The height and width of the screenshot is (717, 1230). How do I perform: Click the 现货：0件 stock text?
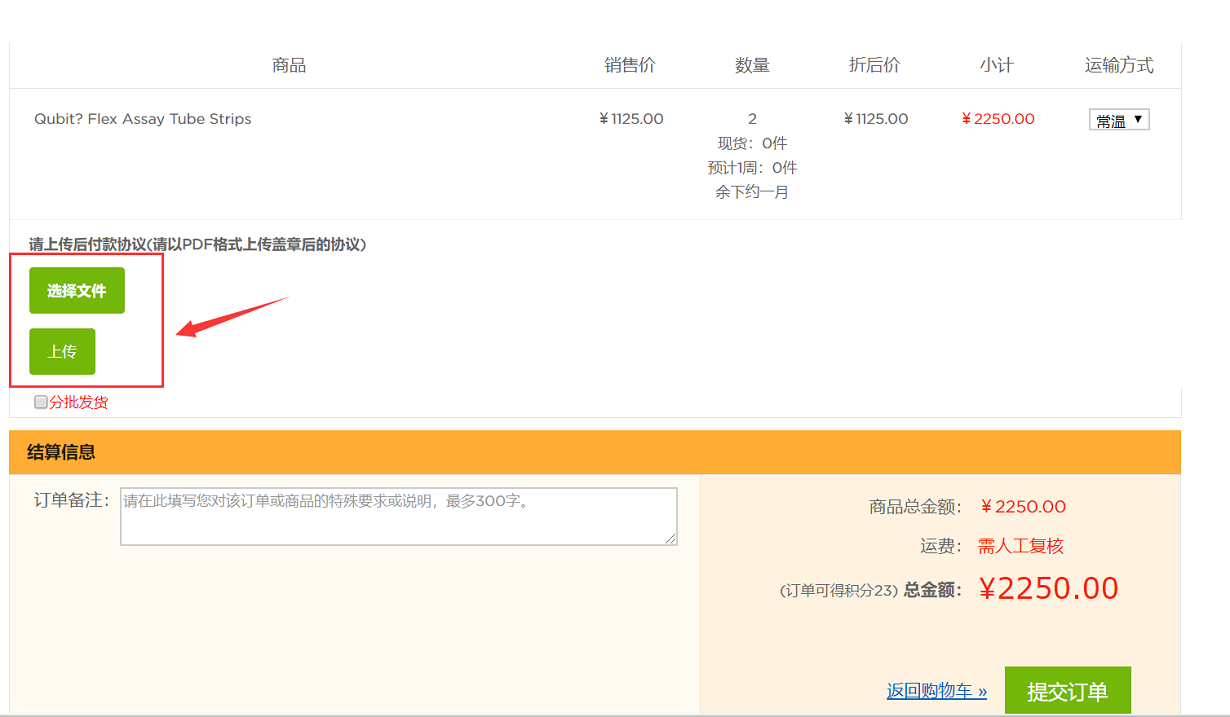752,143
